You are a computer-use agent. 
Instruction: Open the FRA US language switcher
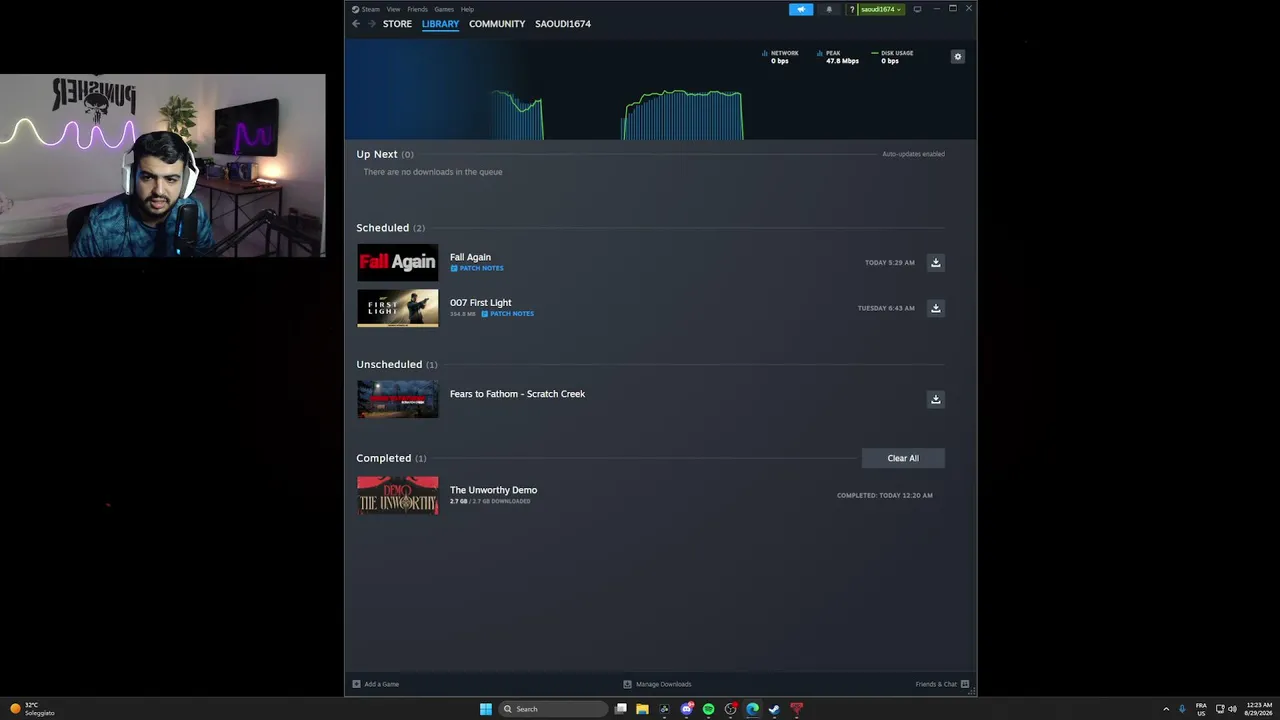point(1201,709)
